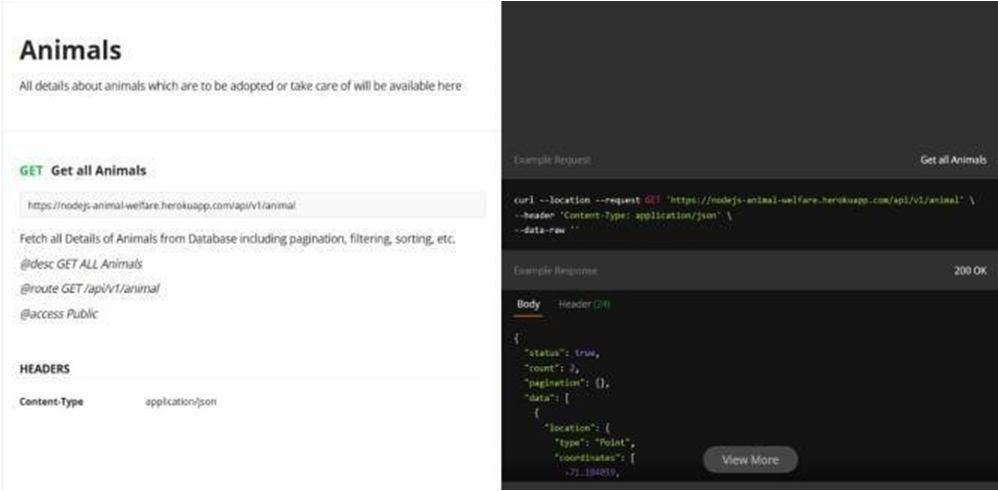Click the Animals folder heading
Image resolution: width=998 pixels, height=491 pixels.
tap(70, 50)
